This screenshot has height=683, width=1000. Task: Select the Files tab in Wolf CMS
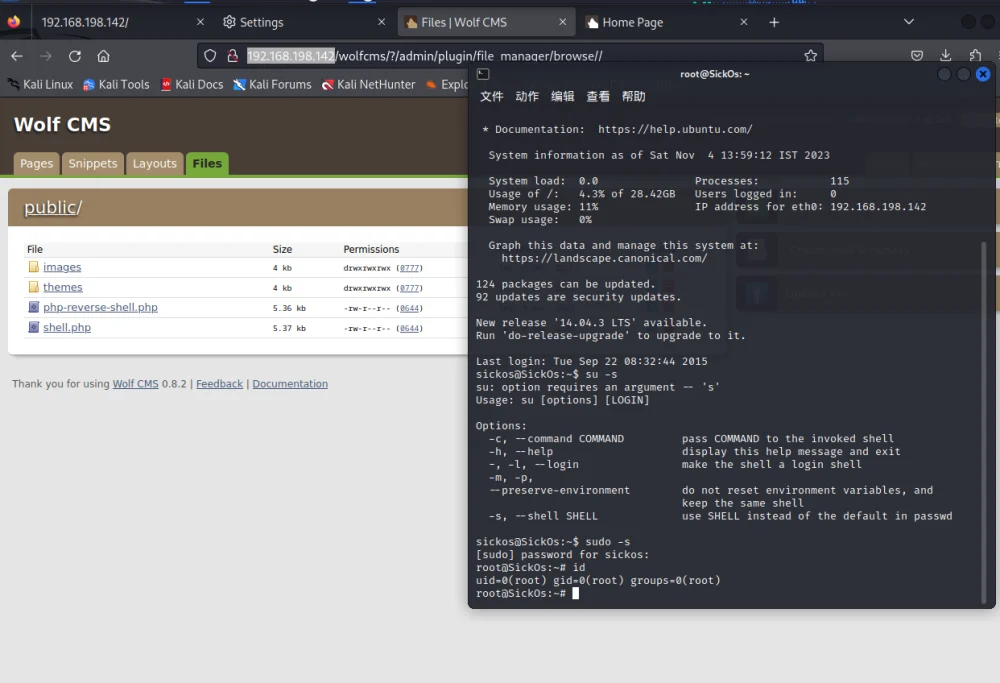tap(207, 164)
